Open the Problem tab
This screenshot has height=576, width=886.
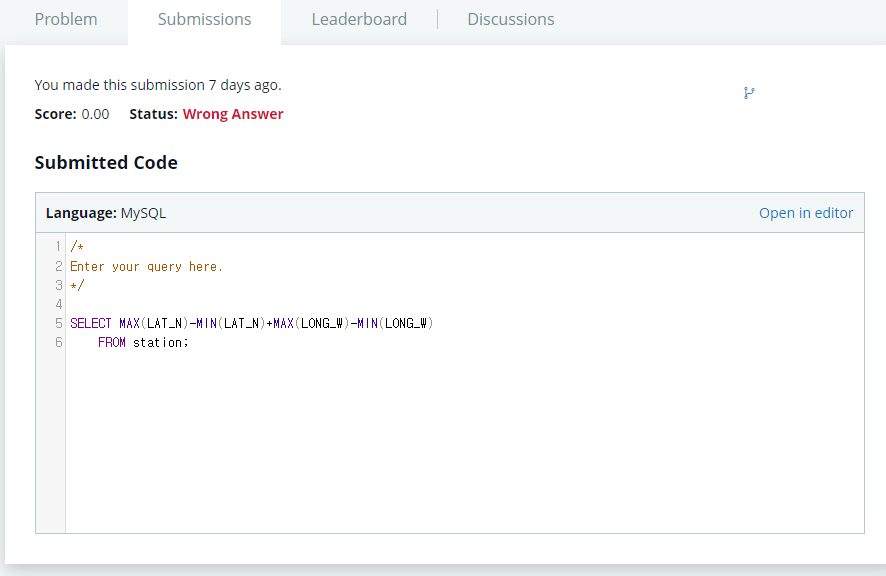point(66,19)
